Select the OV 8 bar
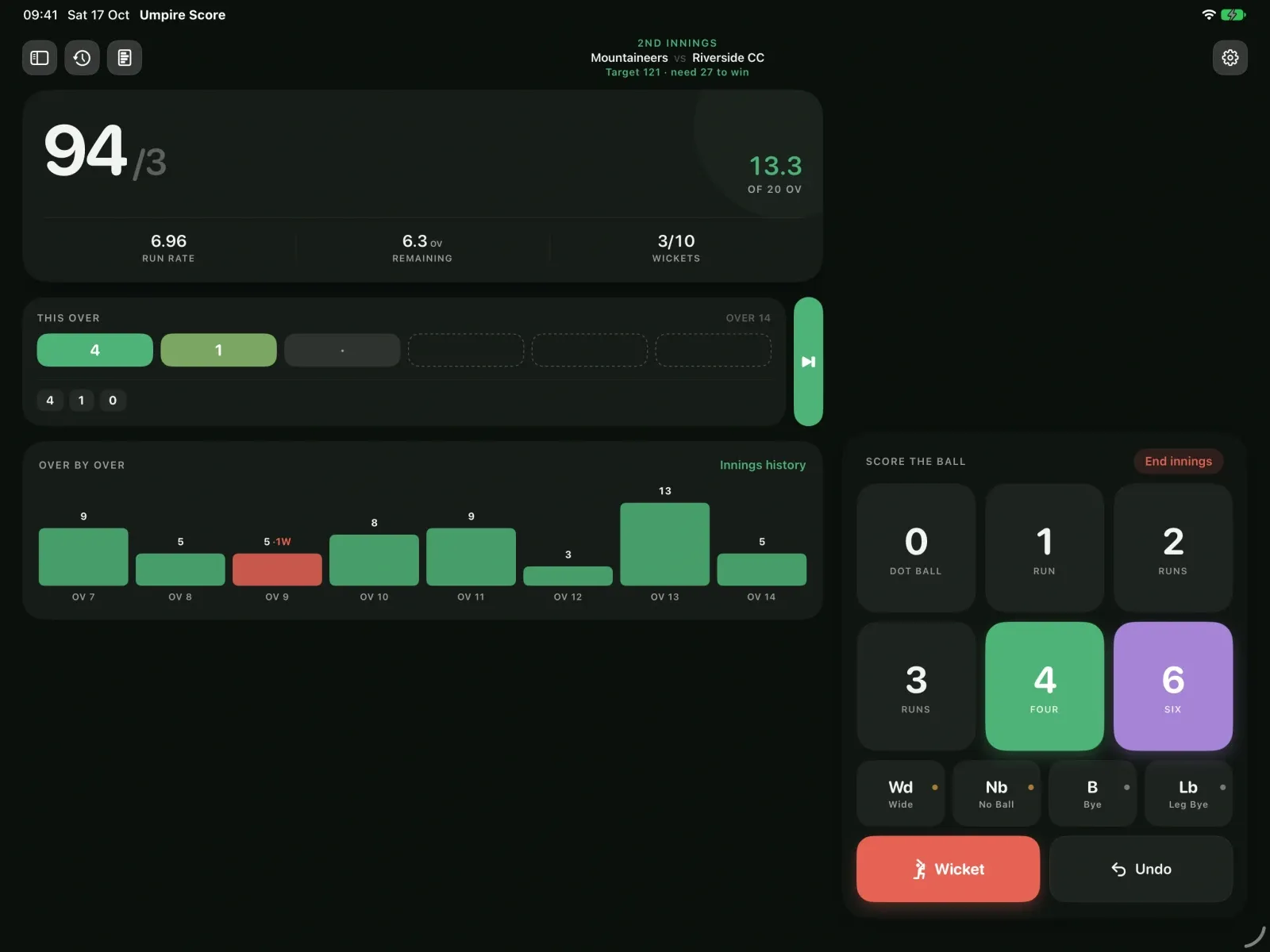The height and width of the screenshot is (952, 1270). pyautogui.click(x=180, y=570)
